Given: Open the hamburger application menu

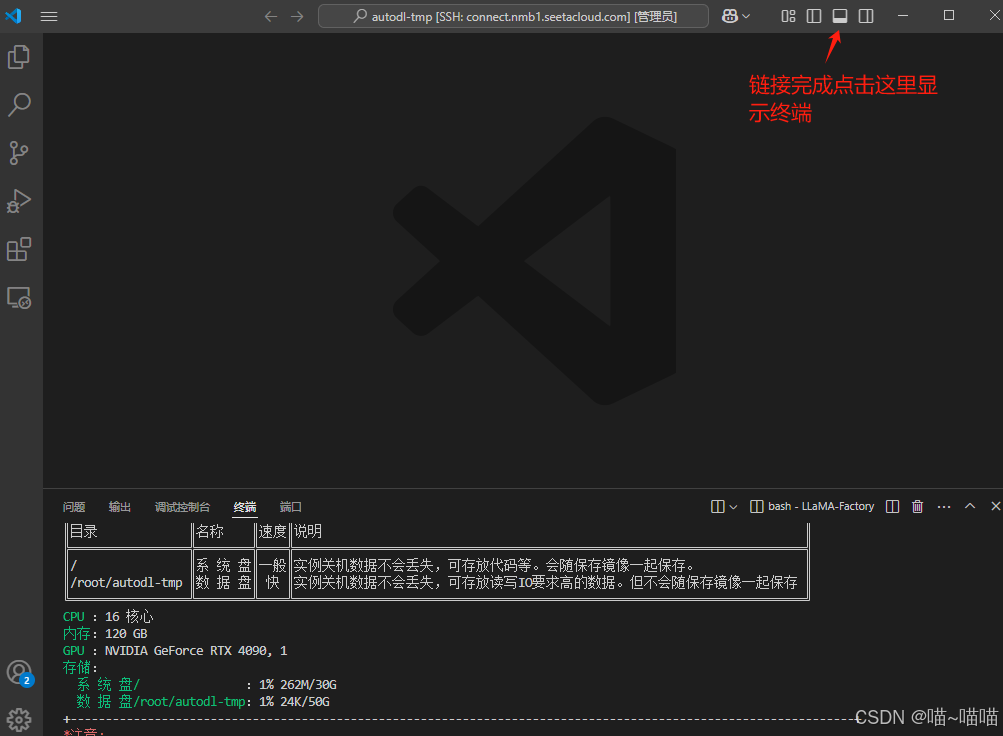Looking at the screenshot, I should (49, 16).
